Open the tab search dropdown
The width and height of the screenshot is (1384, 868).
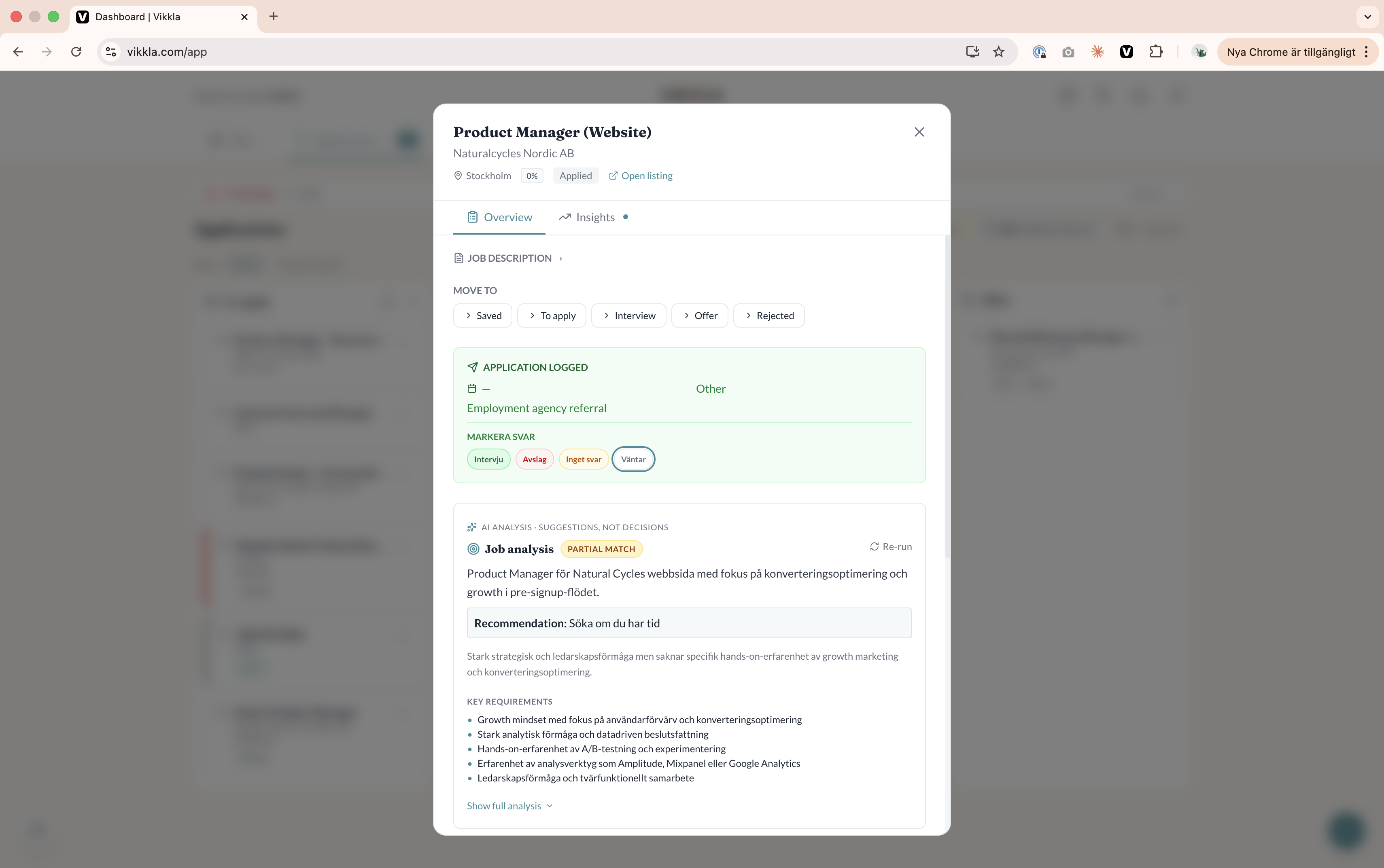click(1367, 17)
